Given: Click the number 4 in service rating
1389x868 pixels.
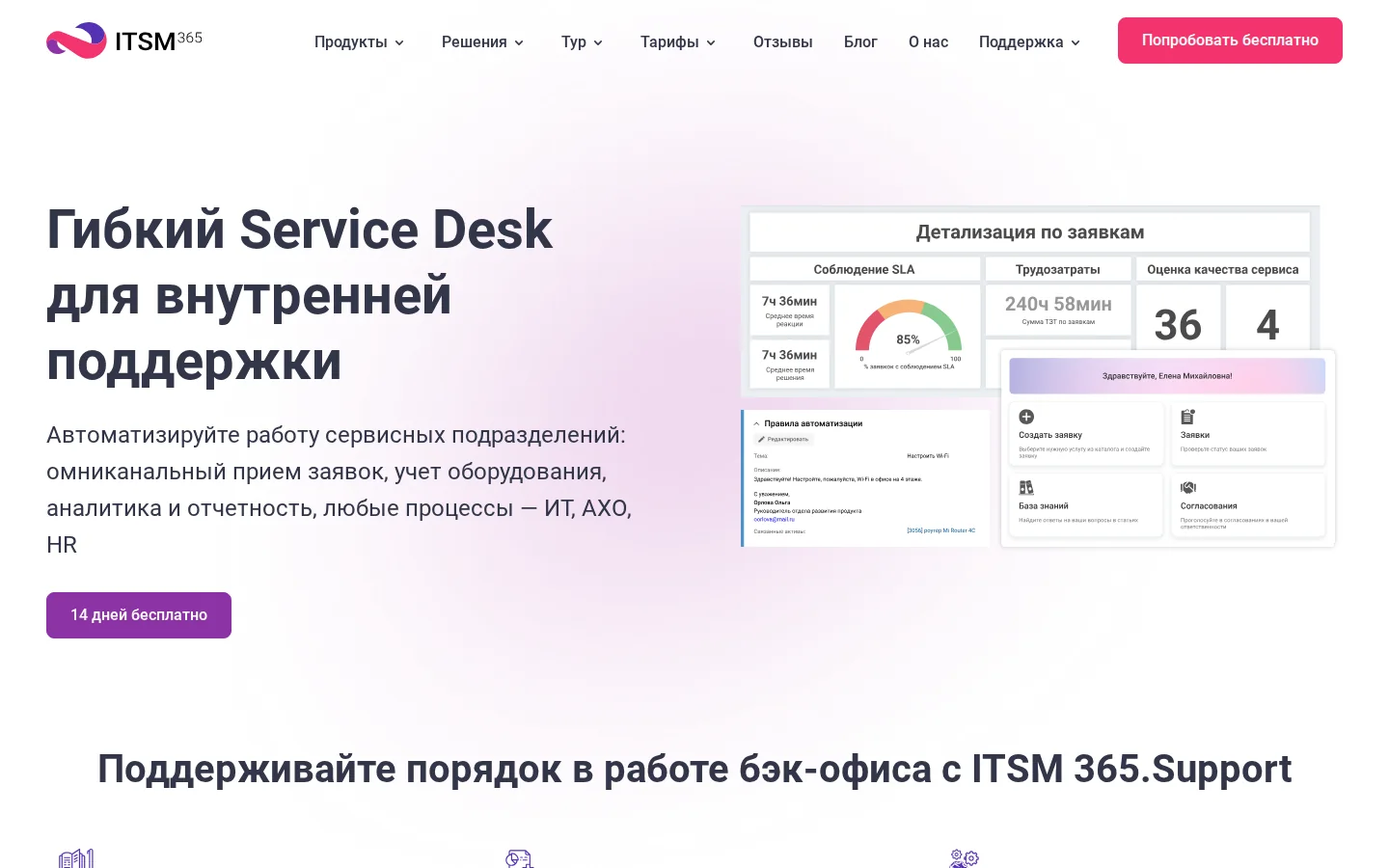Looking at the screenshot, I should [x=1268, y=325].
